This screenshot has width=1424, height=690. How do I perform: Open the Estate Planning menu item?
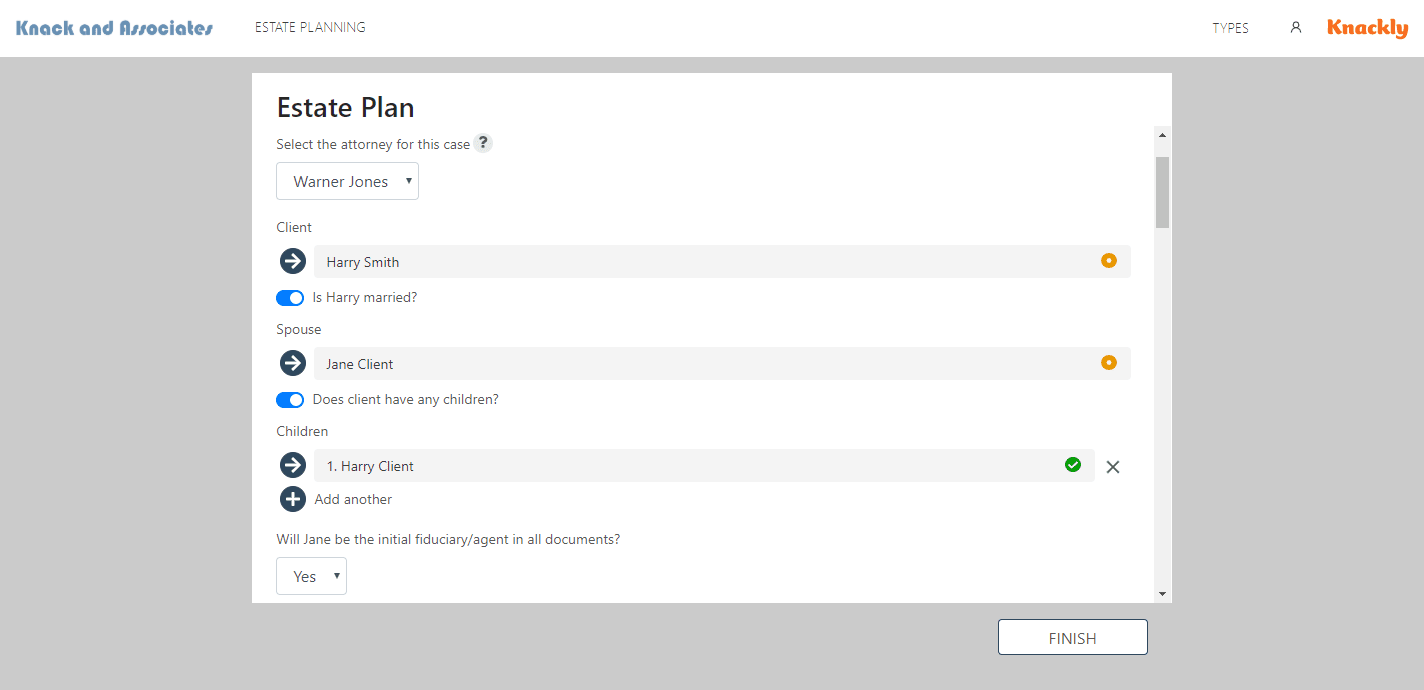coord(310,28)
